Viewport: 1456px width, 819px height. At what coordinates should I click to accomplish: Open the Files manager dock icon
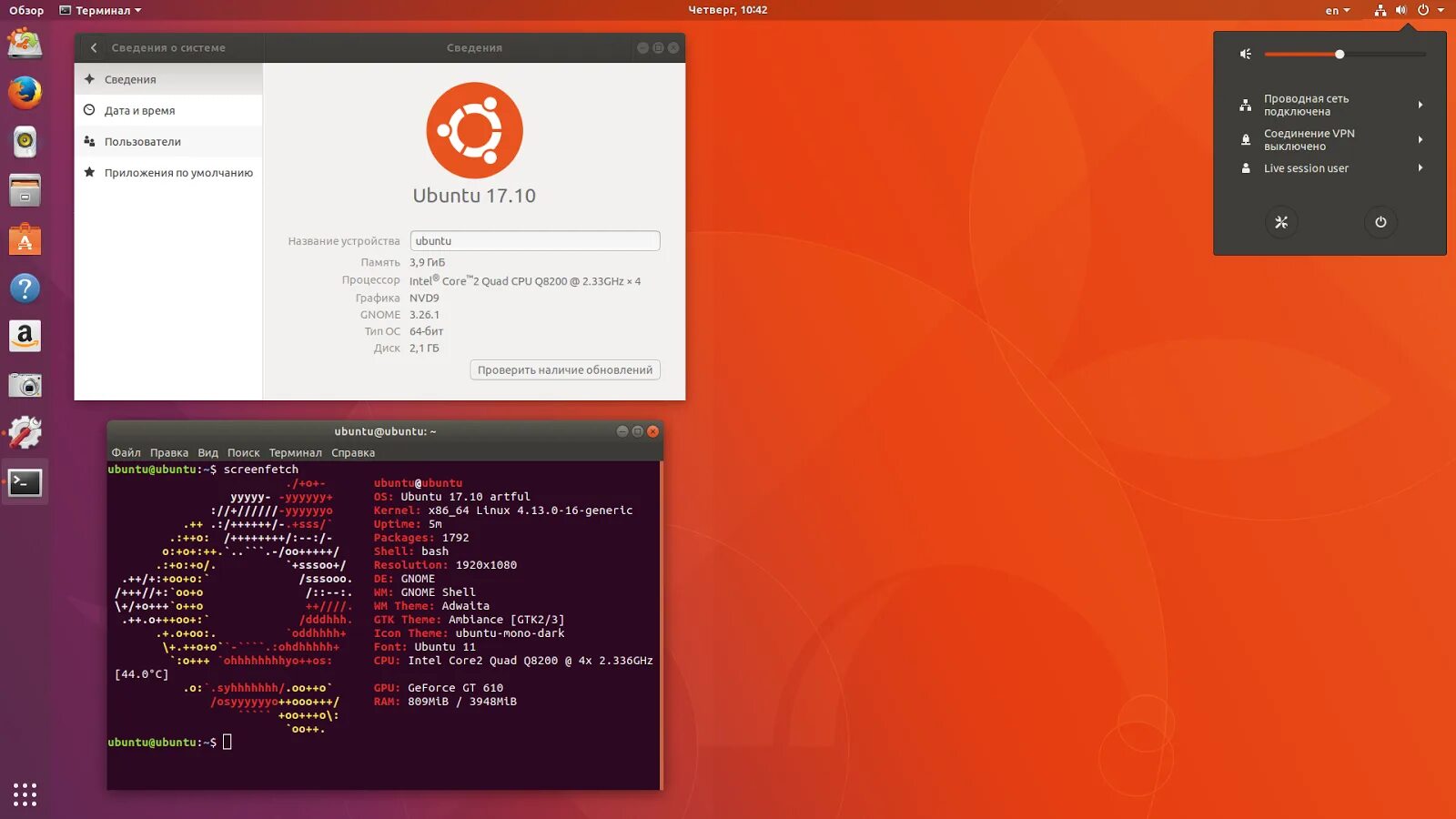(25, 190)
